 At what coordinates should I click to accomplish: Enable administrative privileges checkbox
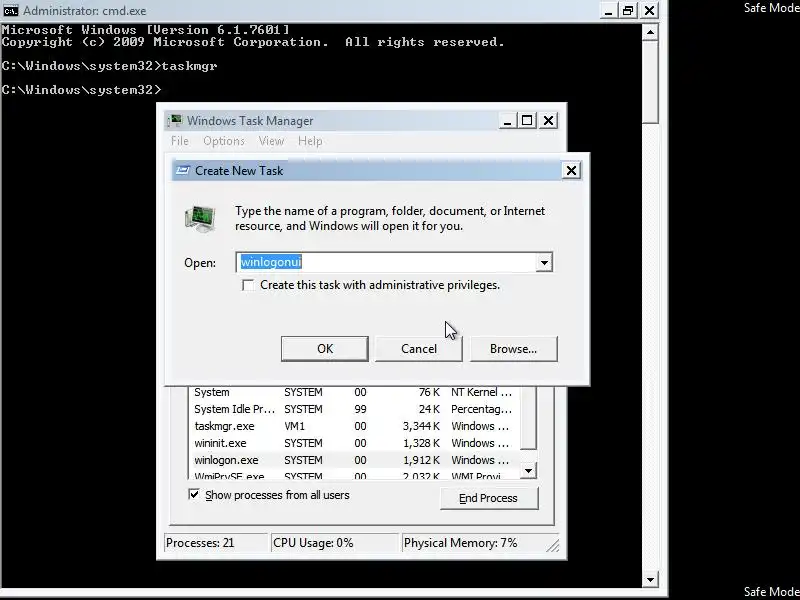point(248,285)
